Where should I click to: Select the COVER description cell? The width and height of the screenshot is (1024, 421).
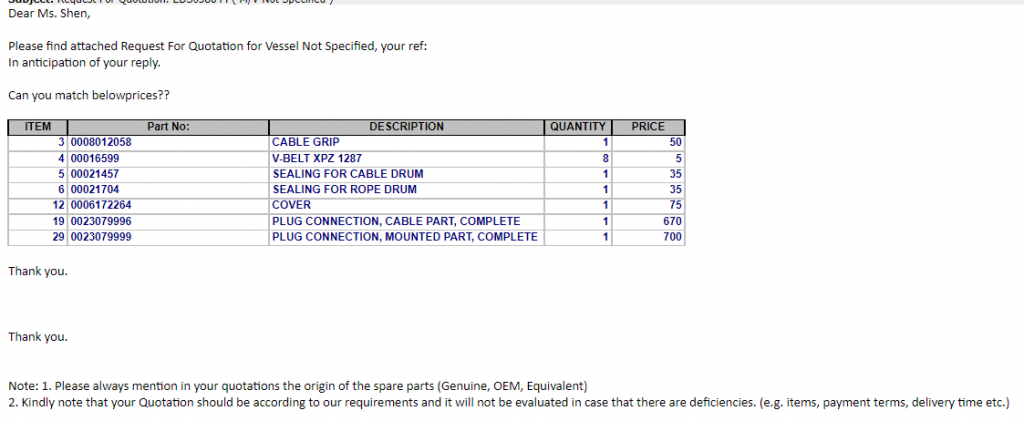pos(406,206)
